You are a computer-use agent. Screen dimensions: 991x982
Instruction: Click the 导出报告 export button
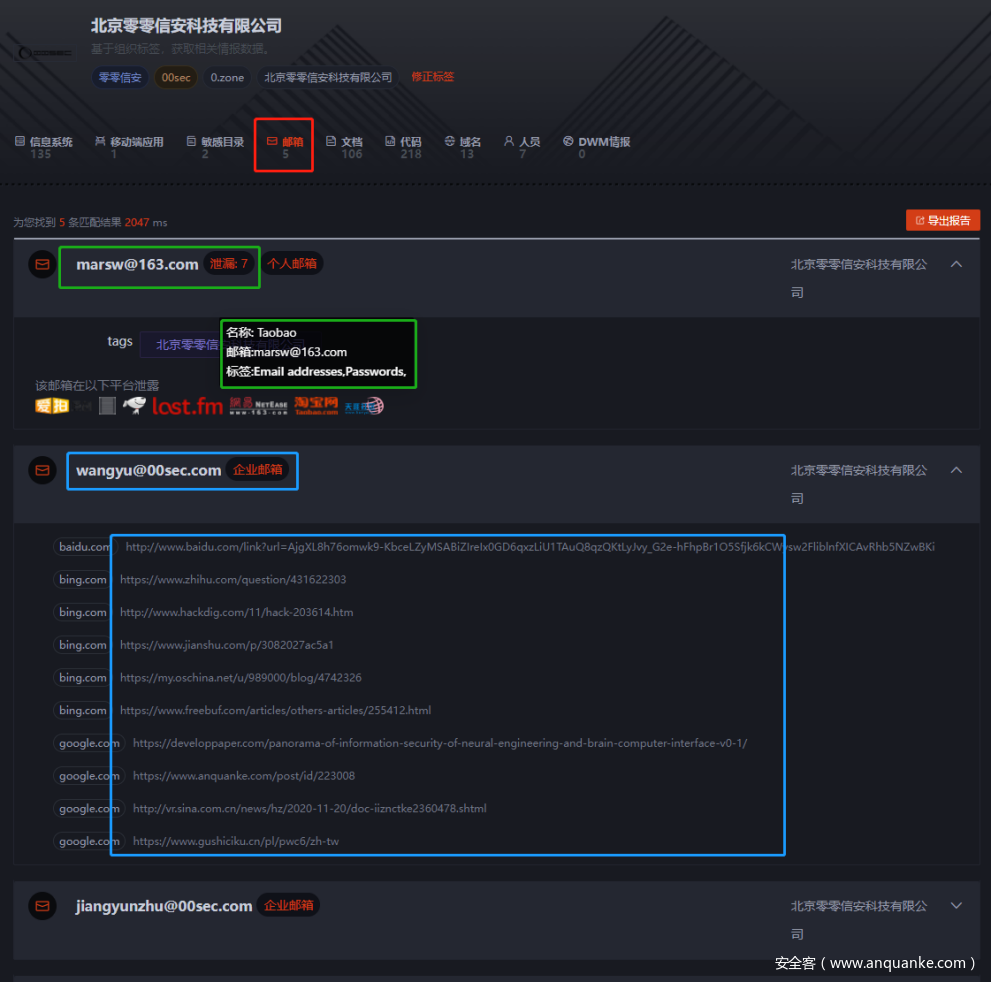tap(942, 221)
